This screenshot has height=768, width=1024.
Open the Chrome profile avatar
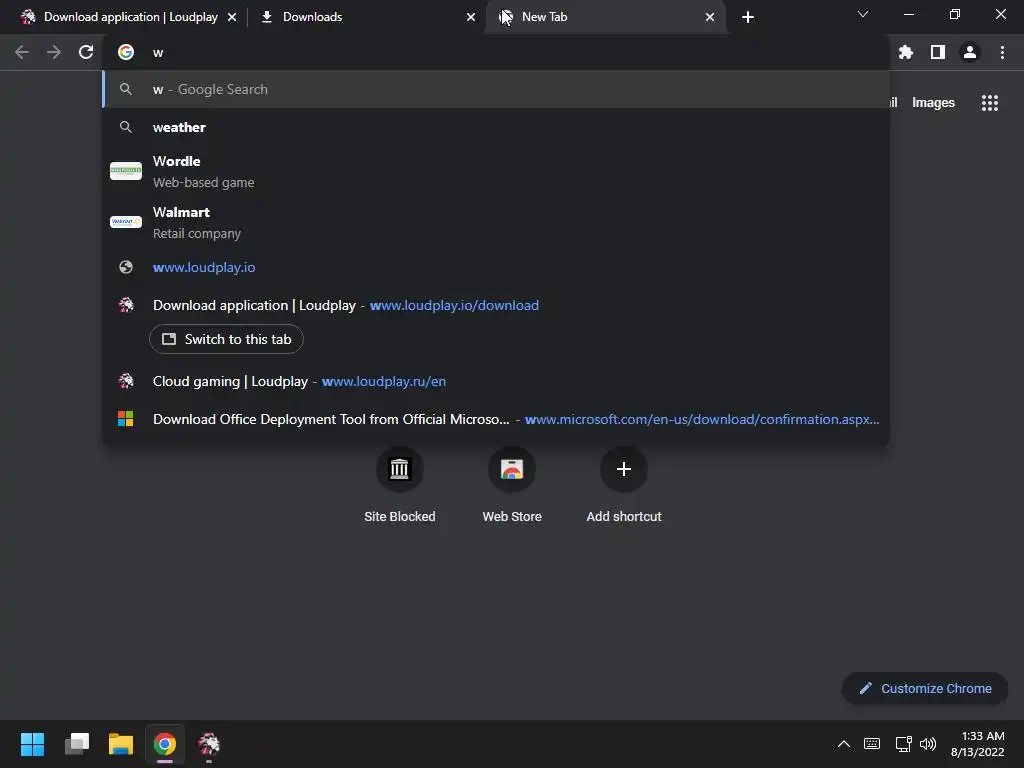(x=970, y=52)
